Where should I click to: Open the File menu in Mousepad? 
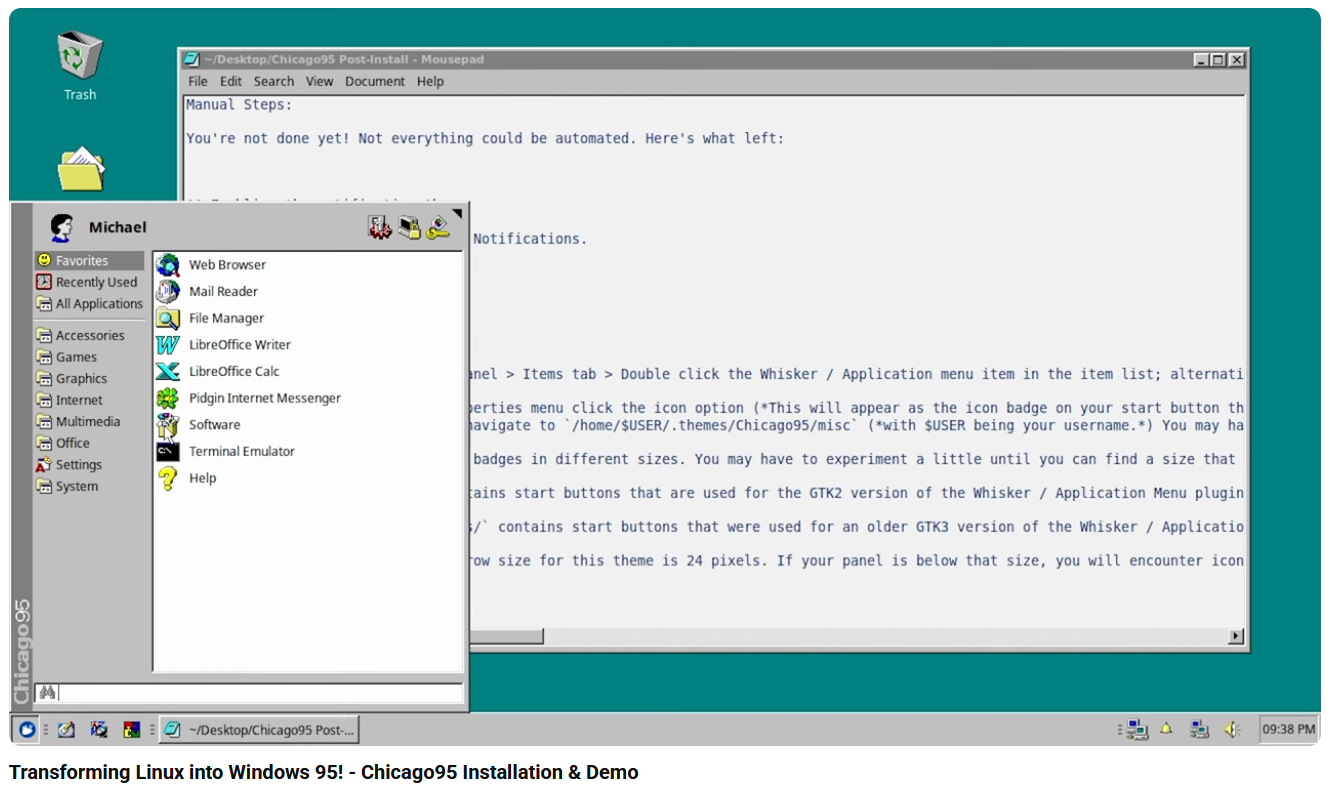click(198, 82)
